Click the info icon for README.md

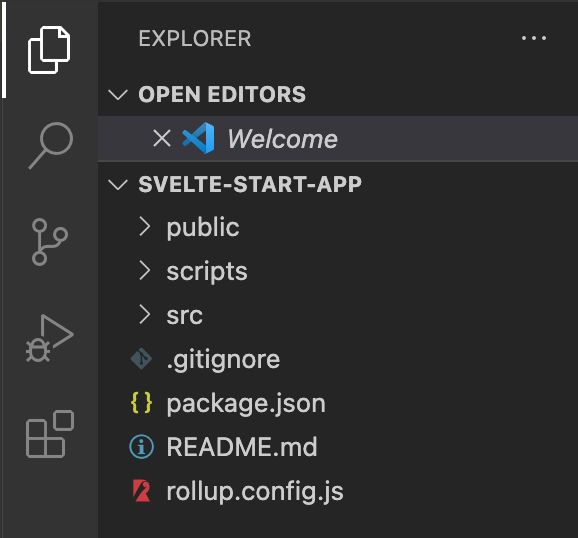coord(142,447)
